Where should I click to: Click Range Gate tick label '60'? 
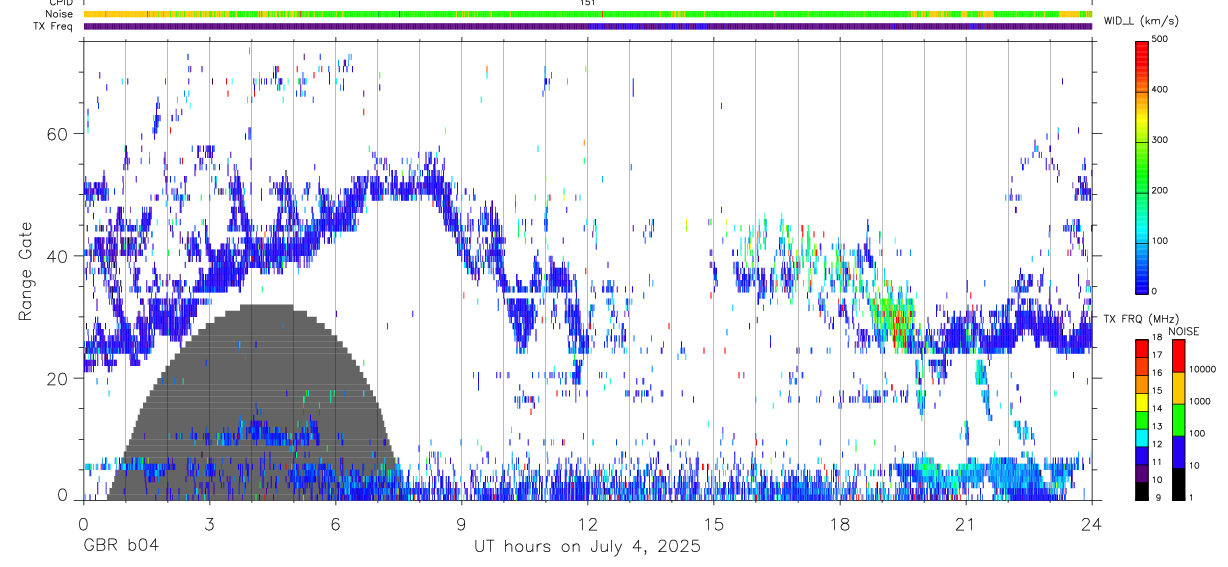coord(58,134)
